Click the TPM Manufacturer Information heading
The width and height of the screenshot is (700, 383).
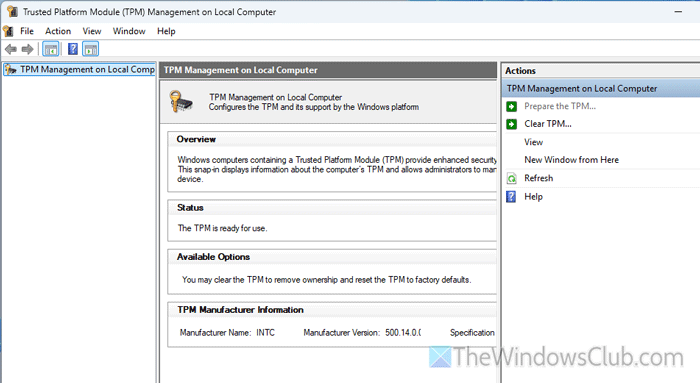point(240,310)
